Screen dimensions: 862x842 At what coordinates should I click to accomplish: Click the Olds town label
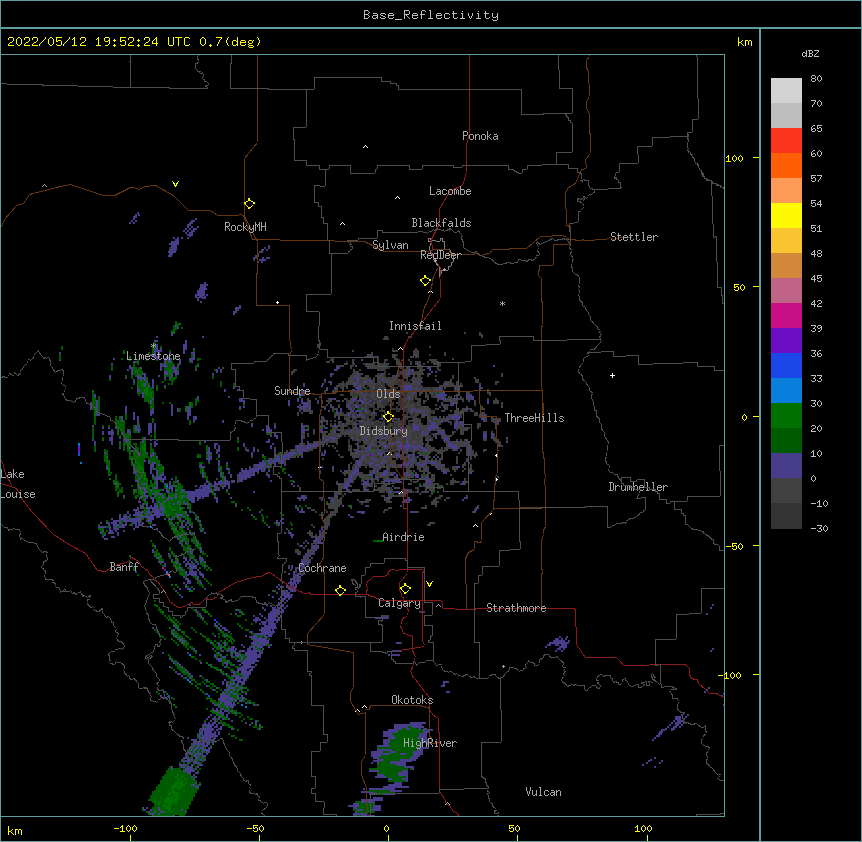[x=388, y=394]
